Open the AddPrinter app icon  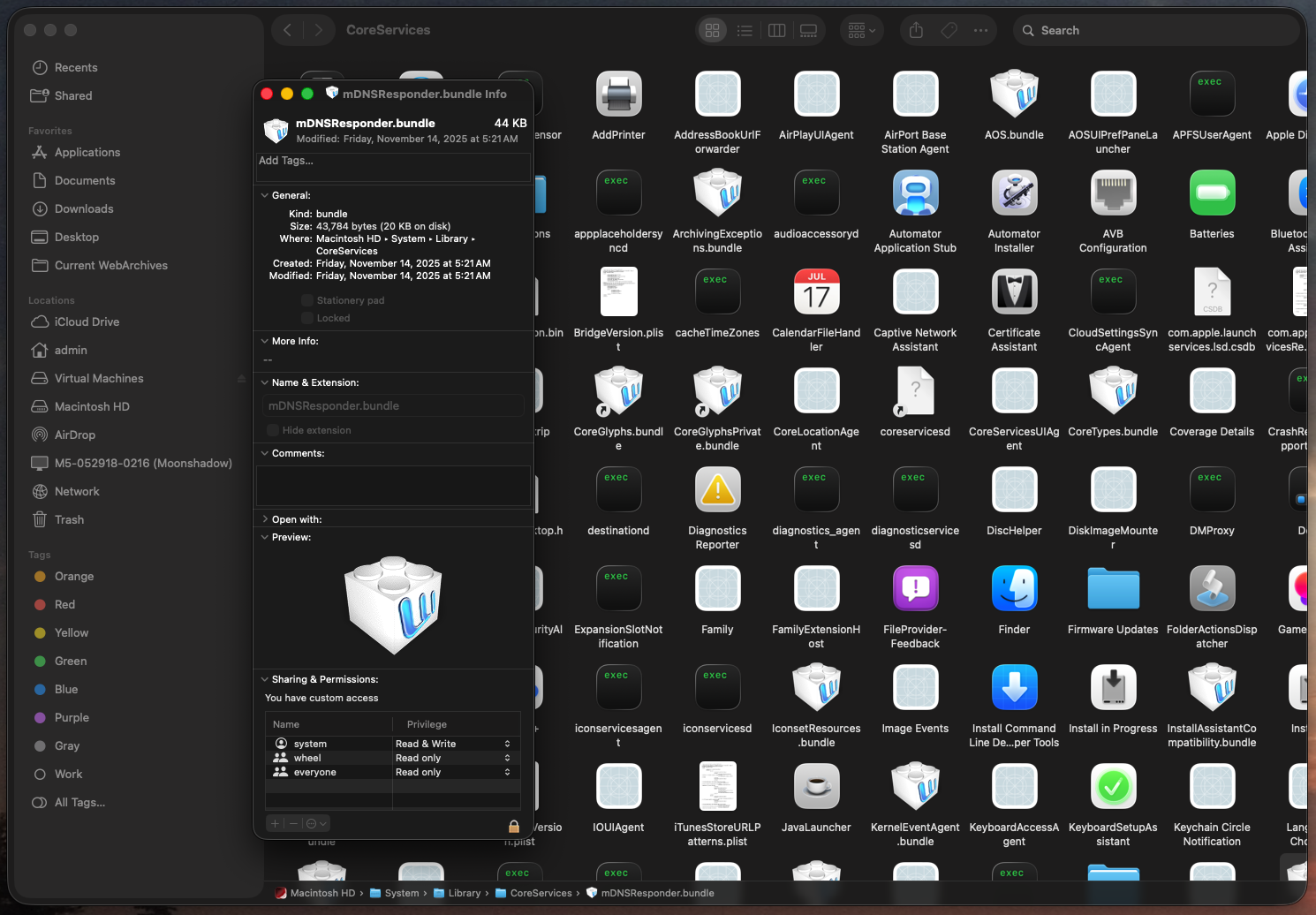618,95
